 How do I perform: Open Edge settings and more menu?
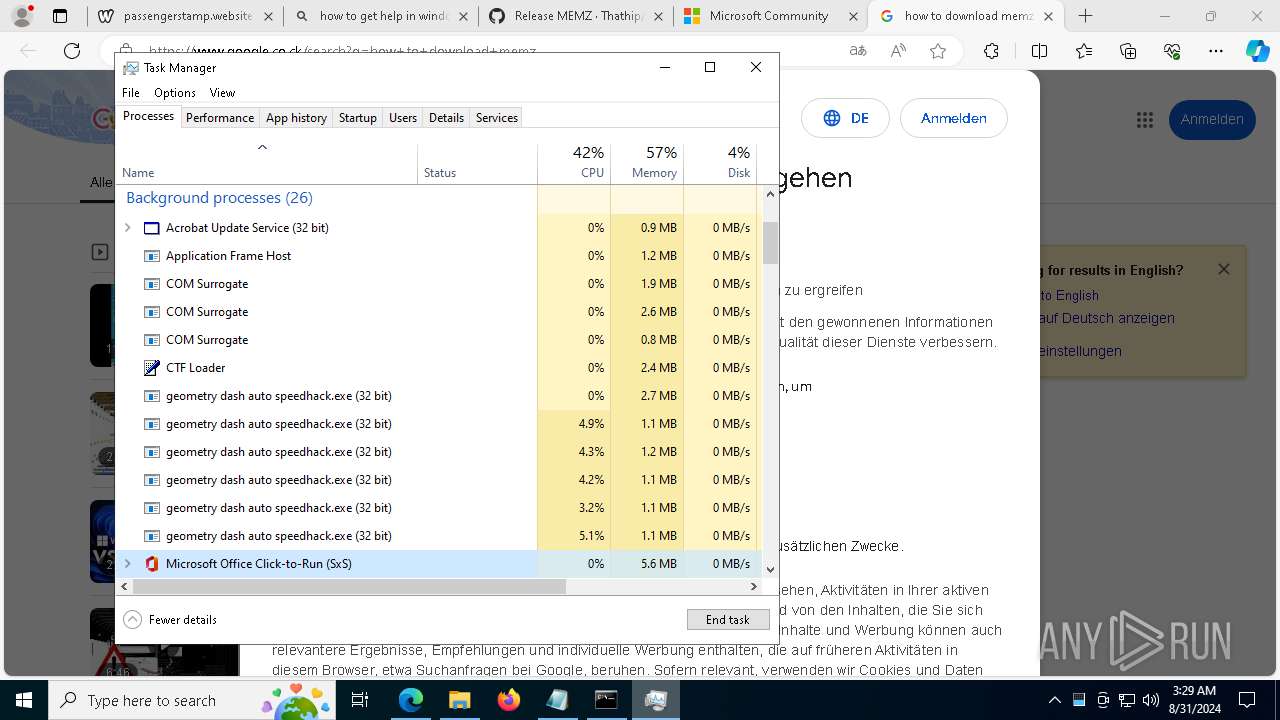[1216, 51]
